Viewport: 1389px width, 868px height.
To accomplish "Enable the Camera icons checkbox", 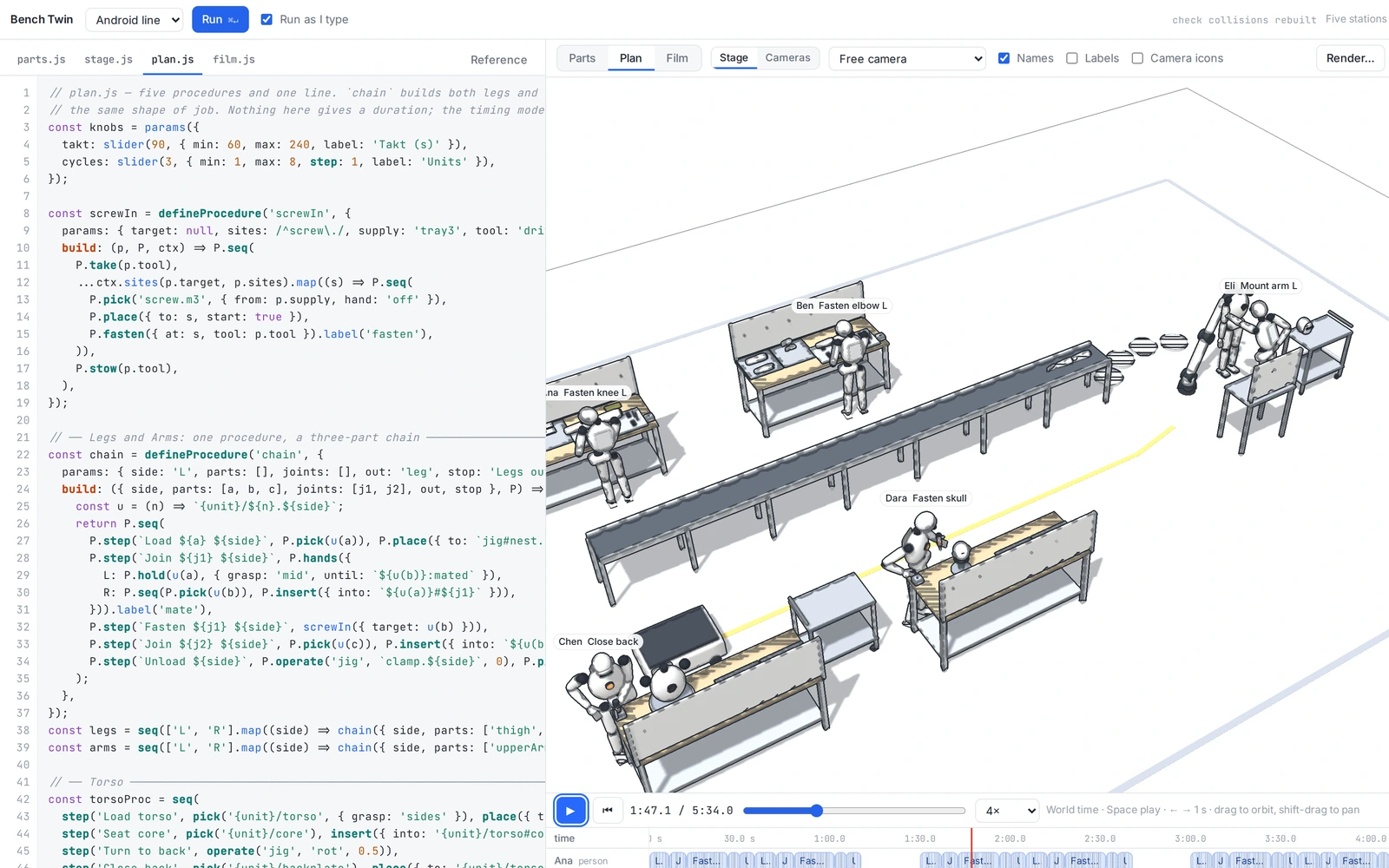I will coord(1137,58).
